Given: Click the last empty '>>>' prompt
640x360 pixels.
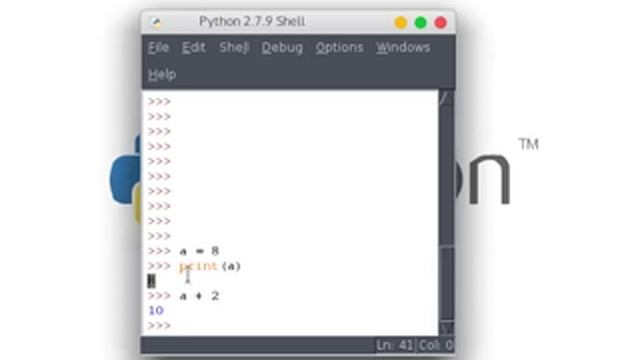Looking at the screenshot, I should [159, 325].
